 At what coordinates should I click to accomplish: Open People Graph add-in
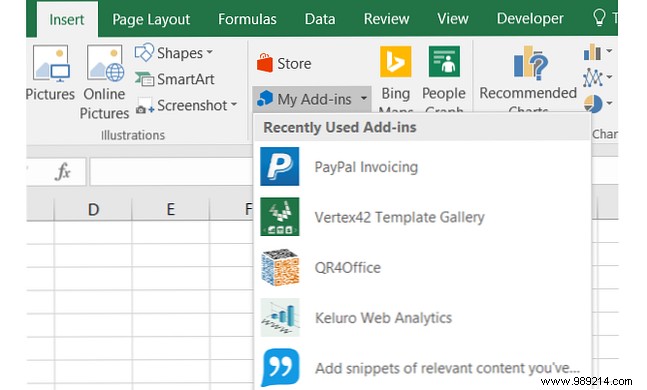[444, 78]
